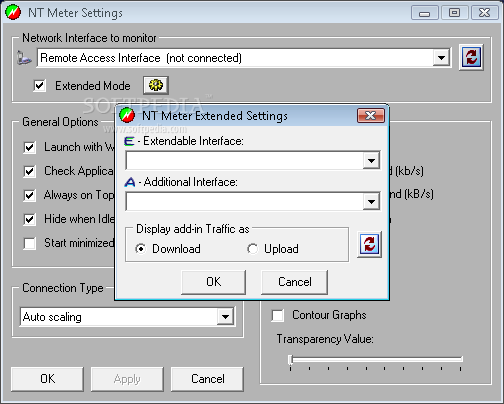Close the NT Meter Settings window
The width and height of the screenshot is (504, 404).
(484, 13)
